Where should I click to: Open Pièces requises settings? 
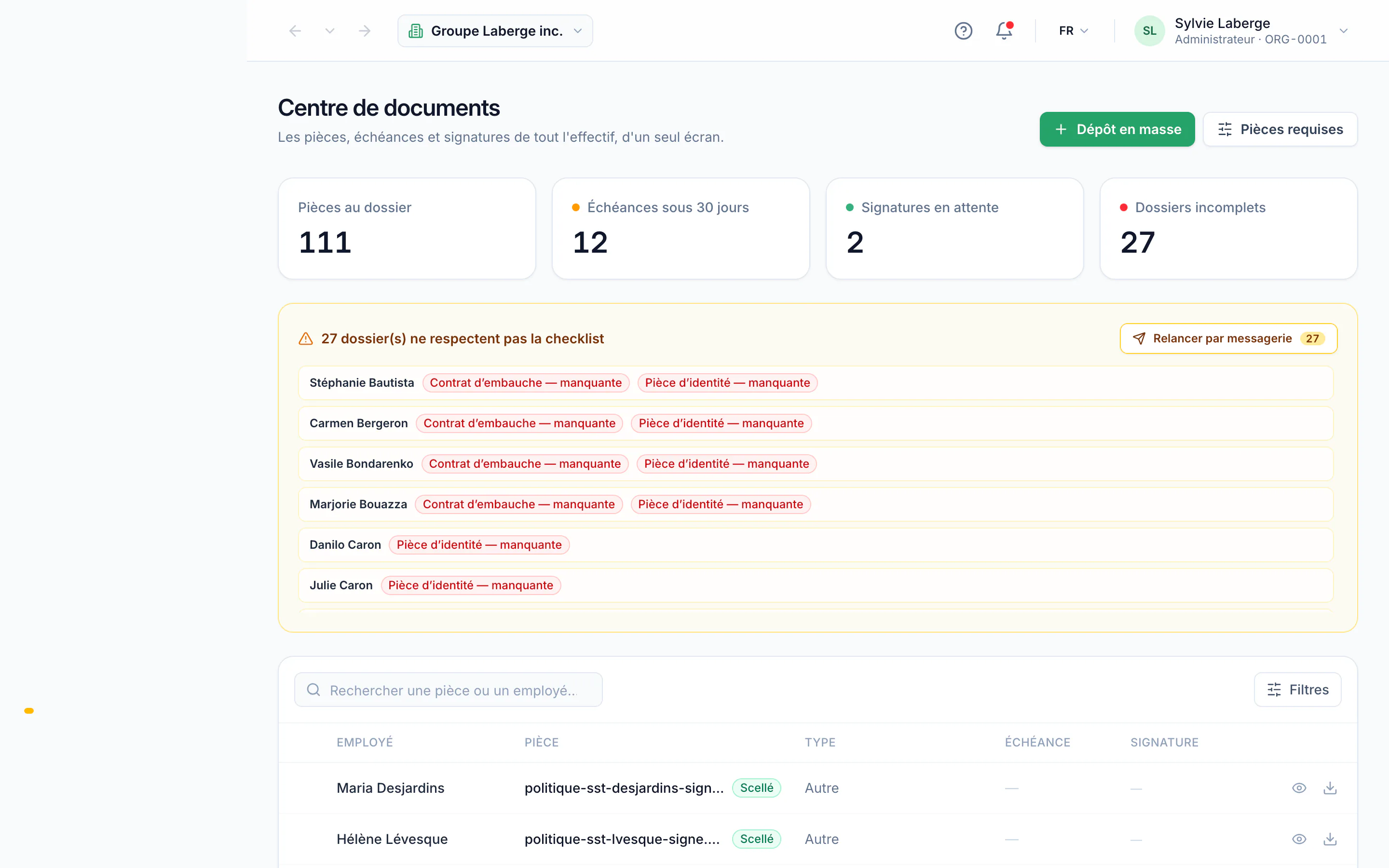coord(1280,129)
